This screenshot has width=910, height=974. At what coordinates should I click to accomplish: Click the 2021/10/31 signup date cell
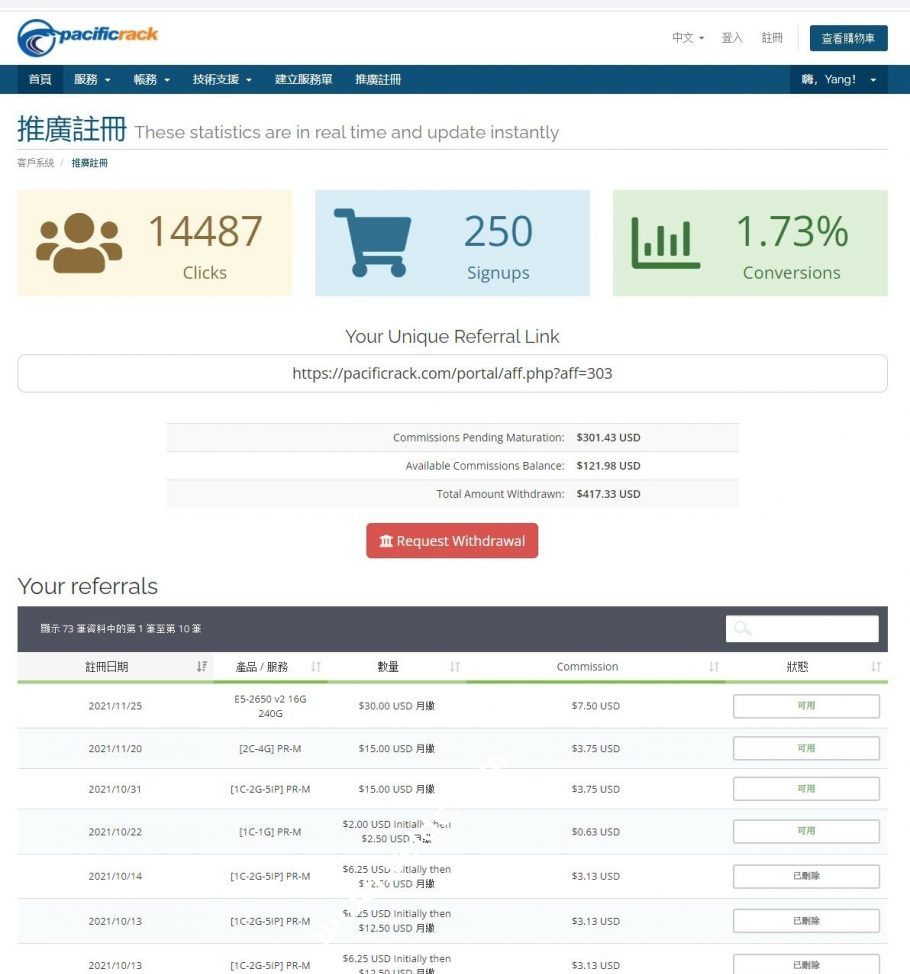[x=115, y=789]
